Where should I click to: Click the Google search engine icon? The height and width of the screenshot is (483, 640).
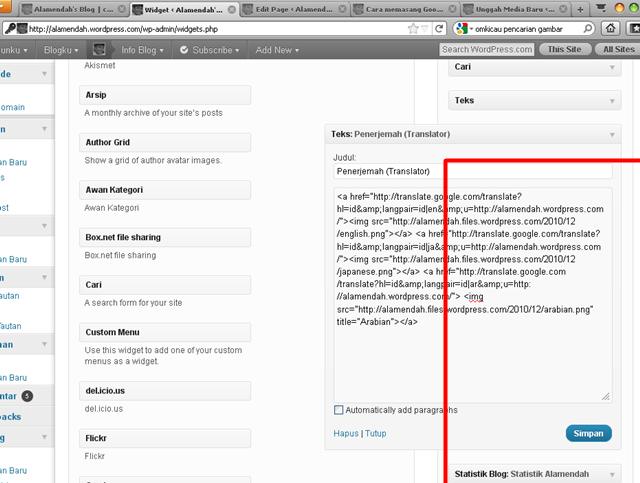tap(461, 28)
